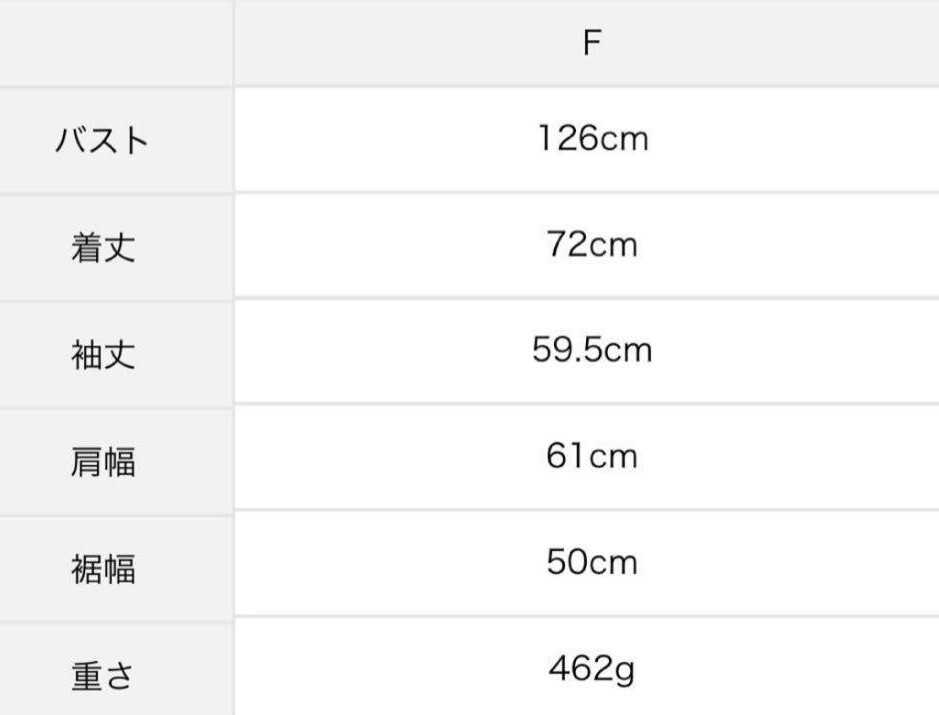939x715 pixels.
Task: Click the 61cm shoulder width value
Action: 592,457
